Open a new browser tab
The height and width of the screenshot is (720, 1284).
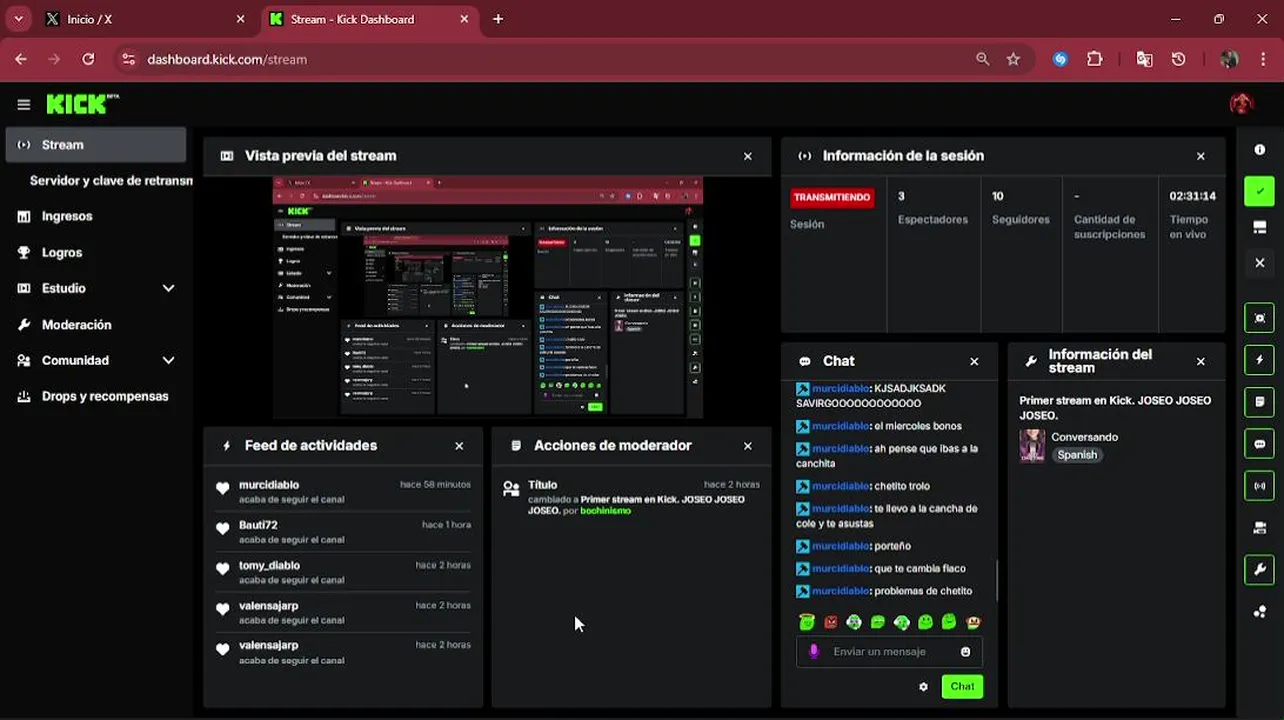click(498, 19)
